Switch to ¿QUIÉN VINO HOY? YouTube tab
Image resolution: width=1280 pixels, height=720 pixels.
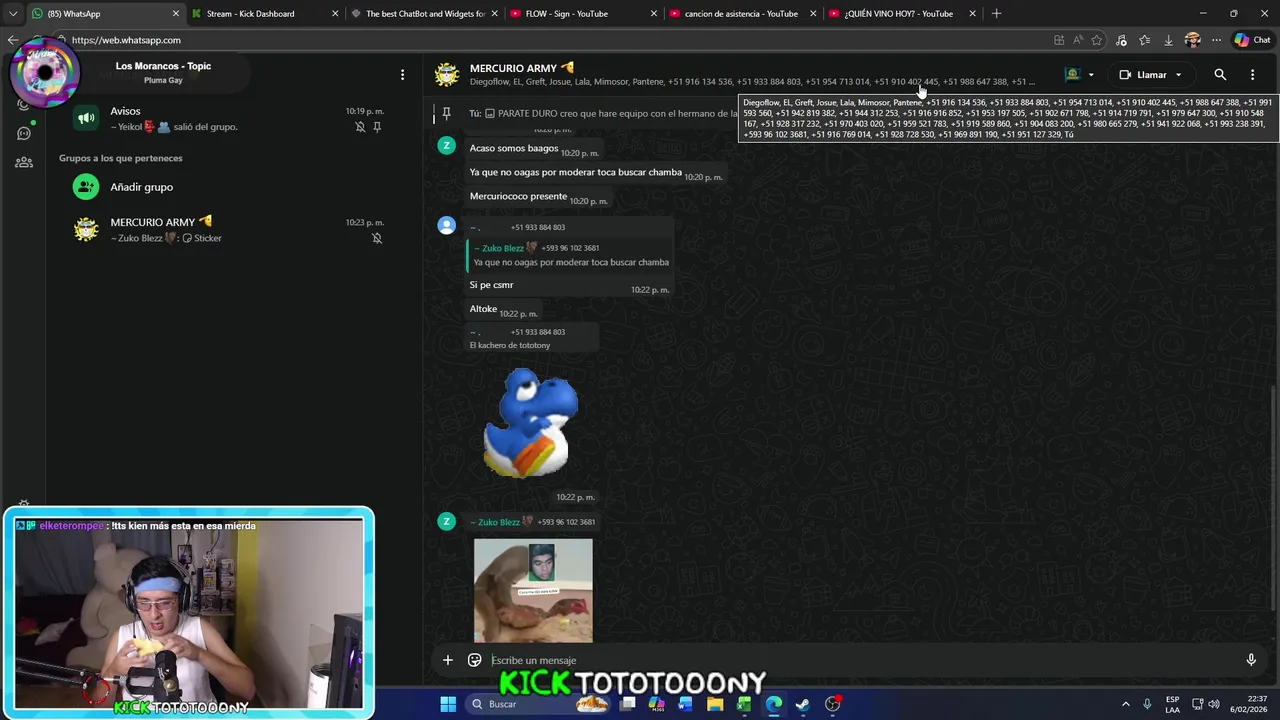click(901, 14)
